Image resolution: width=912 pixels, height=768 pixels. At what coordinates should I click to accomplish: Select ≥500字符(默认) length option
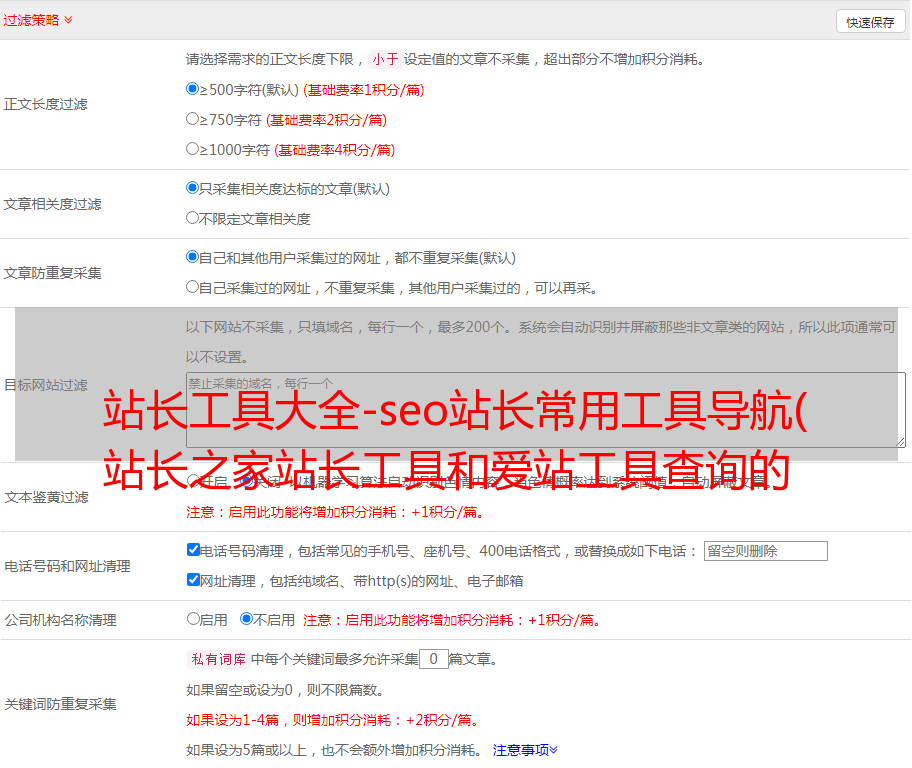pyautogui.click(x=192, y=88)
